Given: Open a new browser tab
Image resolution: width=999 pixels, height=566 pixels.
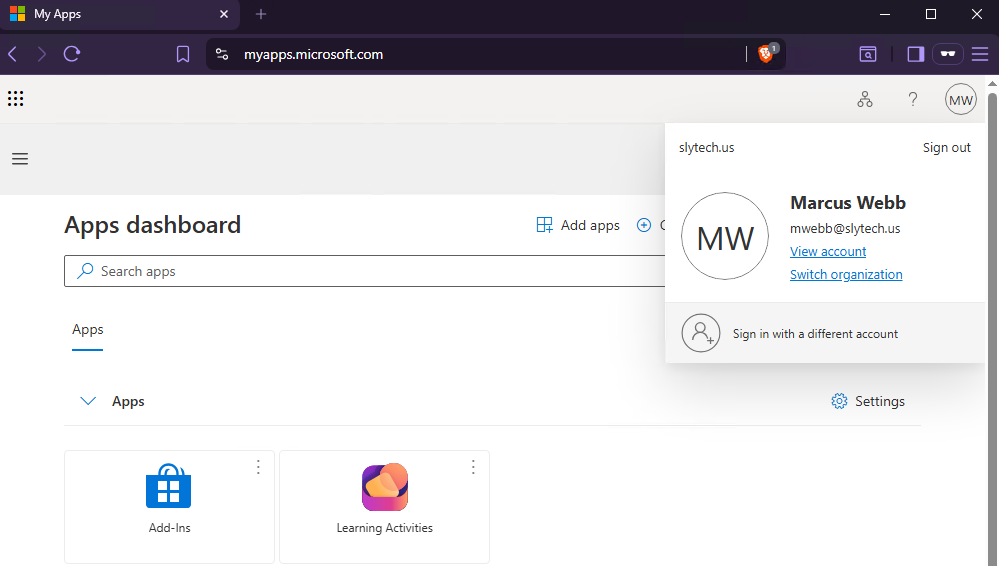Looking at the screenshot, I should pyautogui.click(x=261, y=14).
